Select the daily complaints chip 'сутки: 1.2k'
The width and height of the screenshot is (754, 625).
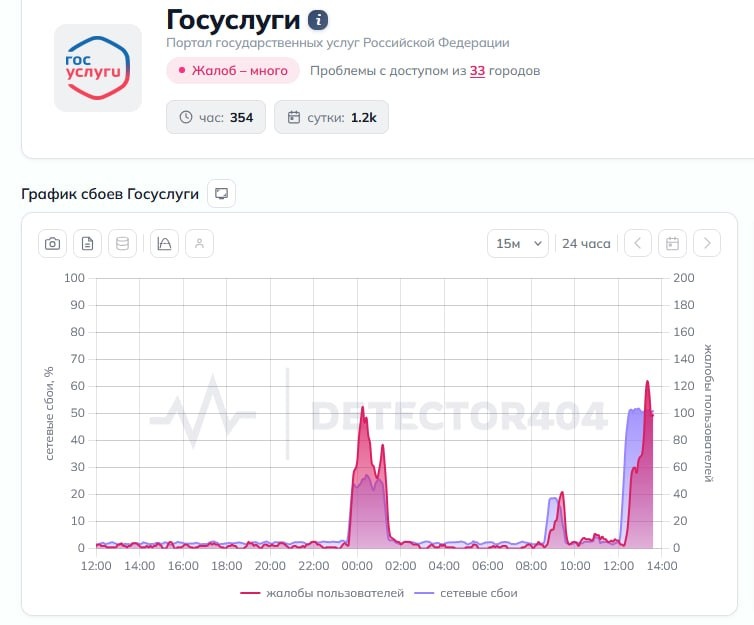(331, 117)
